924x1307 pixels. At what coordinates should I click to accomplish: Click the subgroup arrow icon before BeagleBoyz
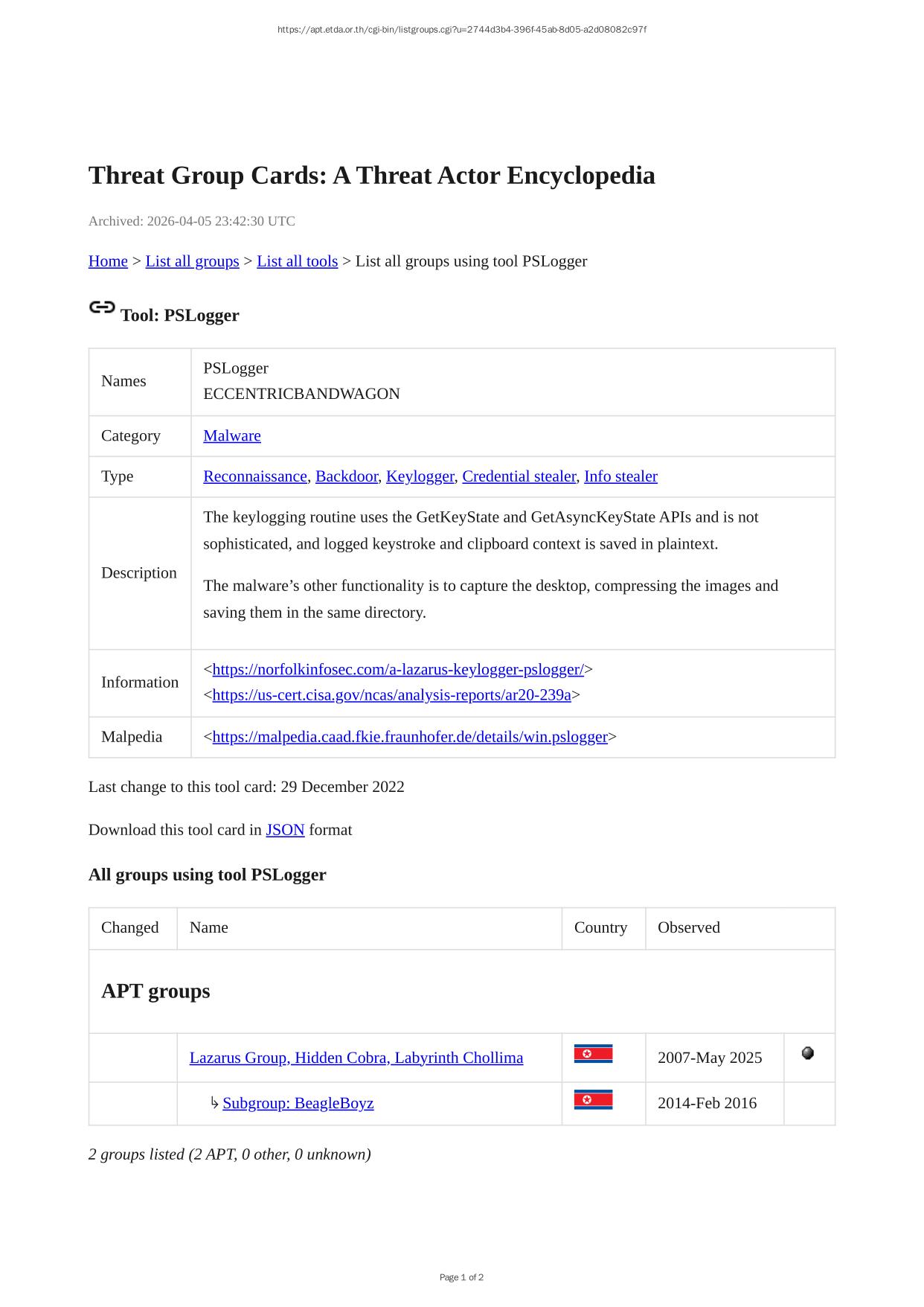pyautogui.click(x=214, y=1102)
